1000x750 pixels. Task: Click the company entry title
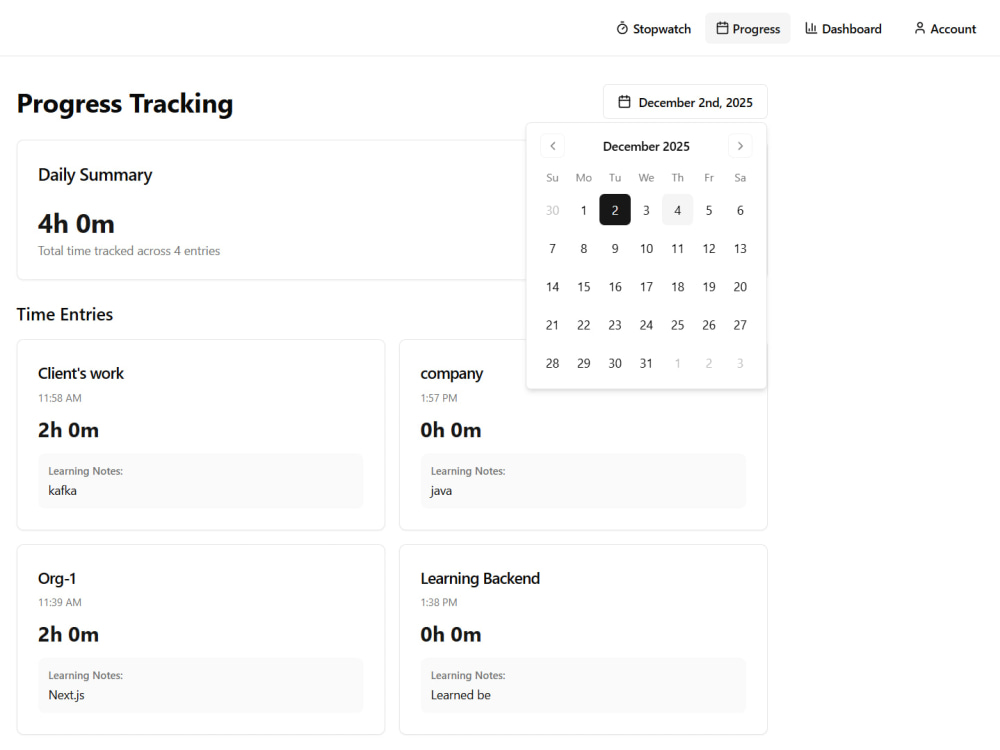452,374
